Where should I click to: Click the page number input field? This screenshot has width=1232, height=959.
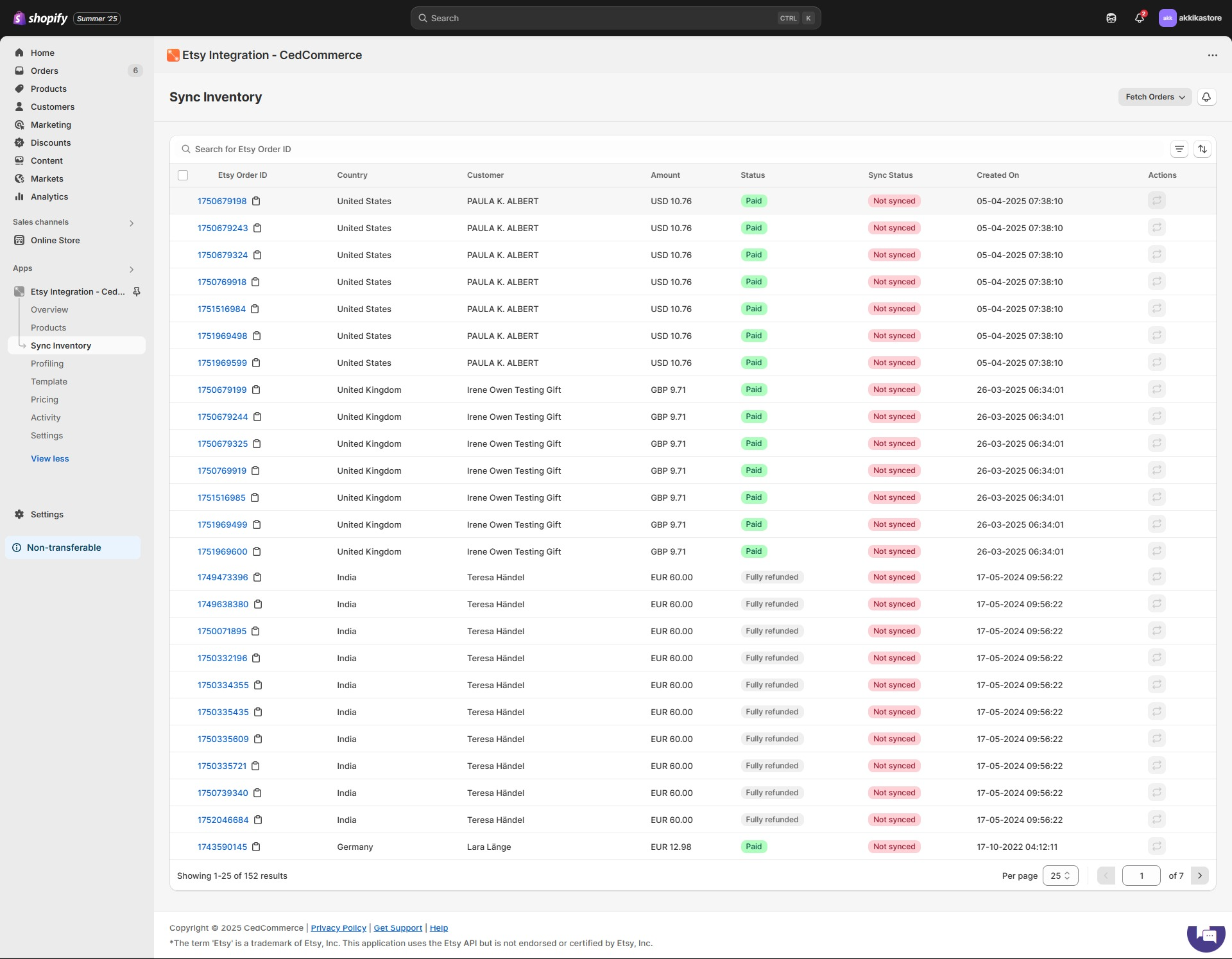coord(1141,876)
